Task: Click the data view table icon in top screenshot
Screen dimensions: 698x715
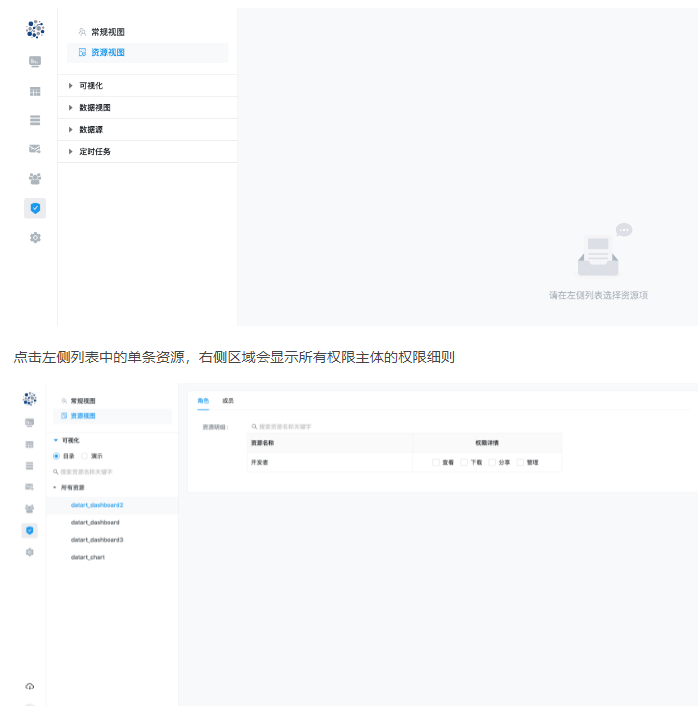Action: (x=35, y=92)
